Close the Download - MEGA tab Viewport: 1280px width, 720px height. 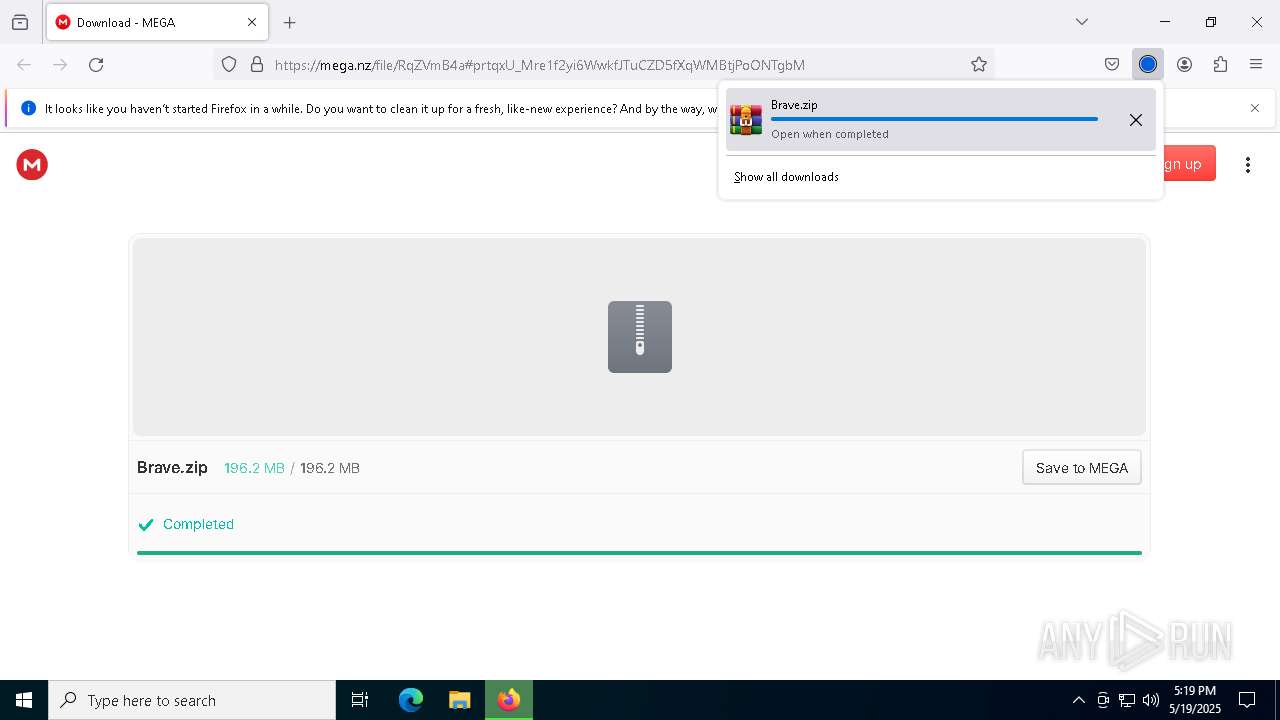(x=252, y=22)
